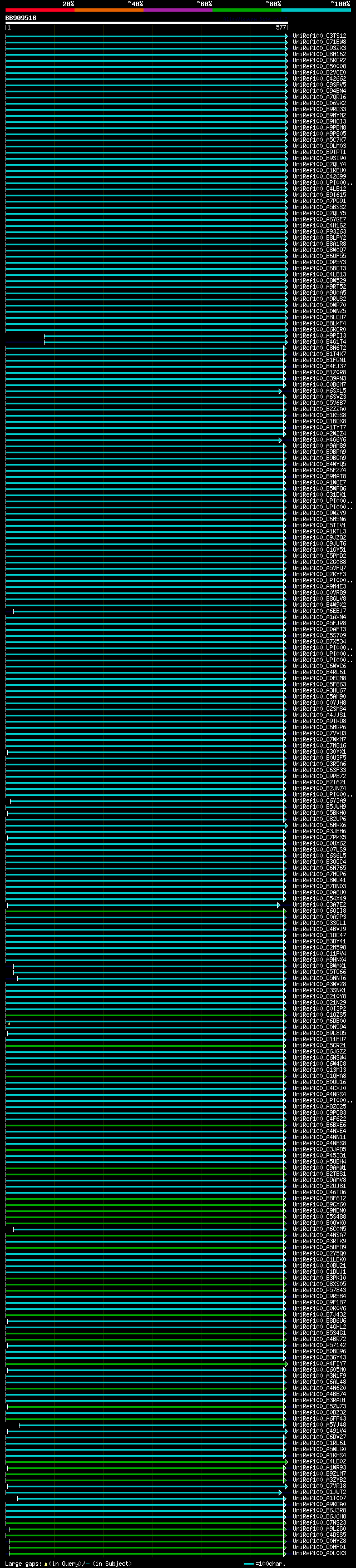Select the query label BB909516
Viewport: 356px width, 1568px height.
pos(21,18)
